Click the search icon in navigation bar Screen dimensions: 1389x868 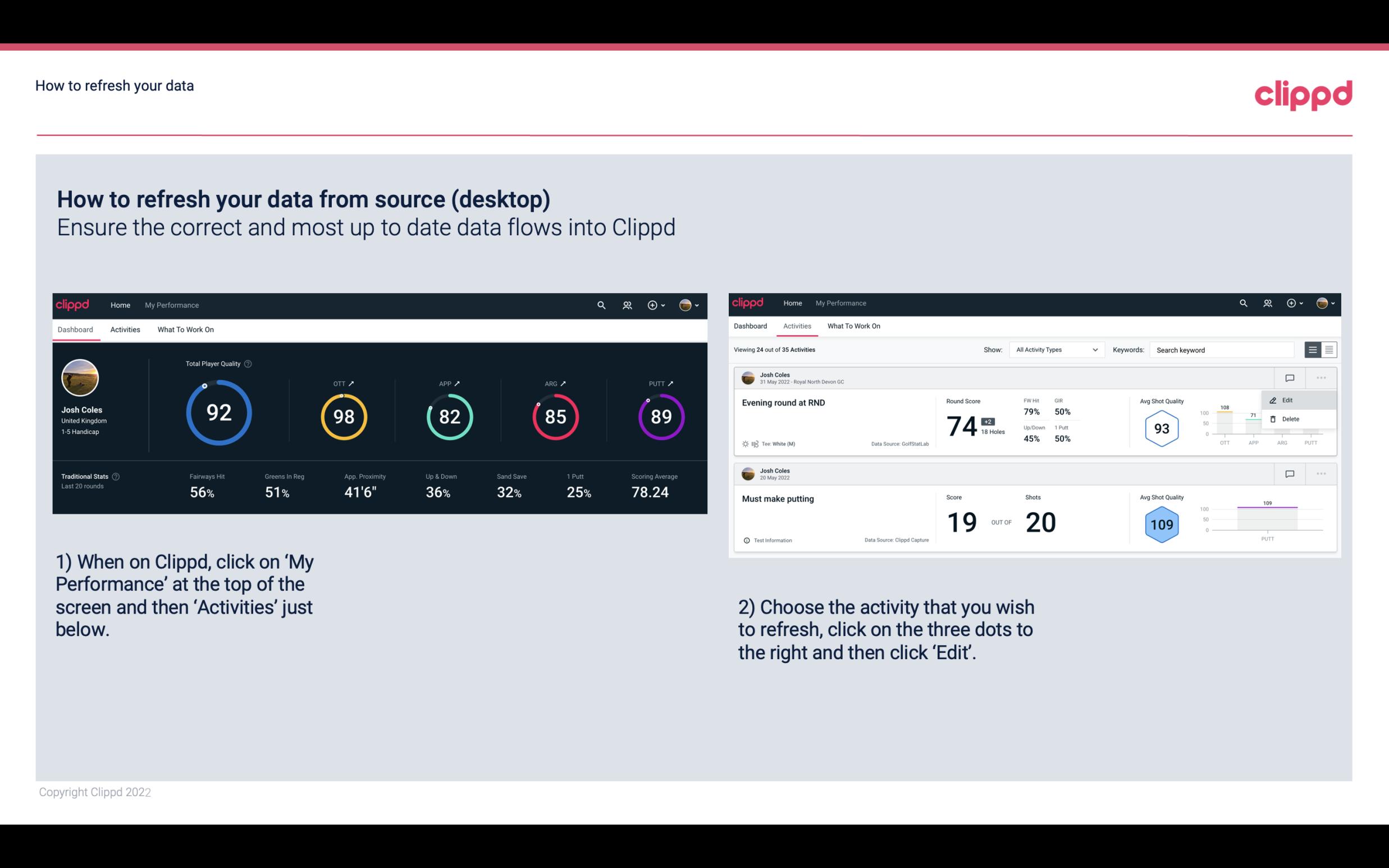[600, 305]
